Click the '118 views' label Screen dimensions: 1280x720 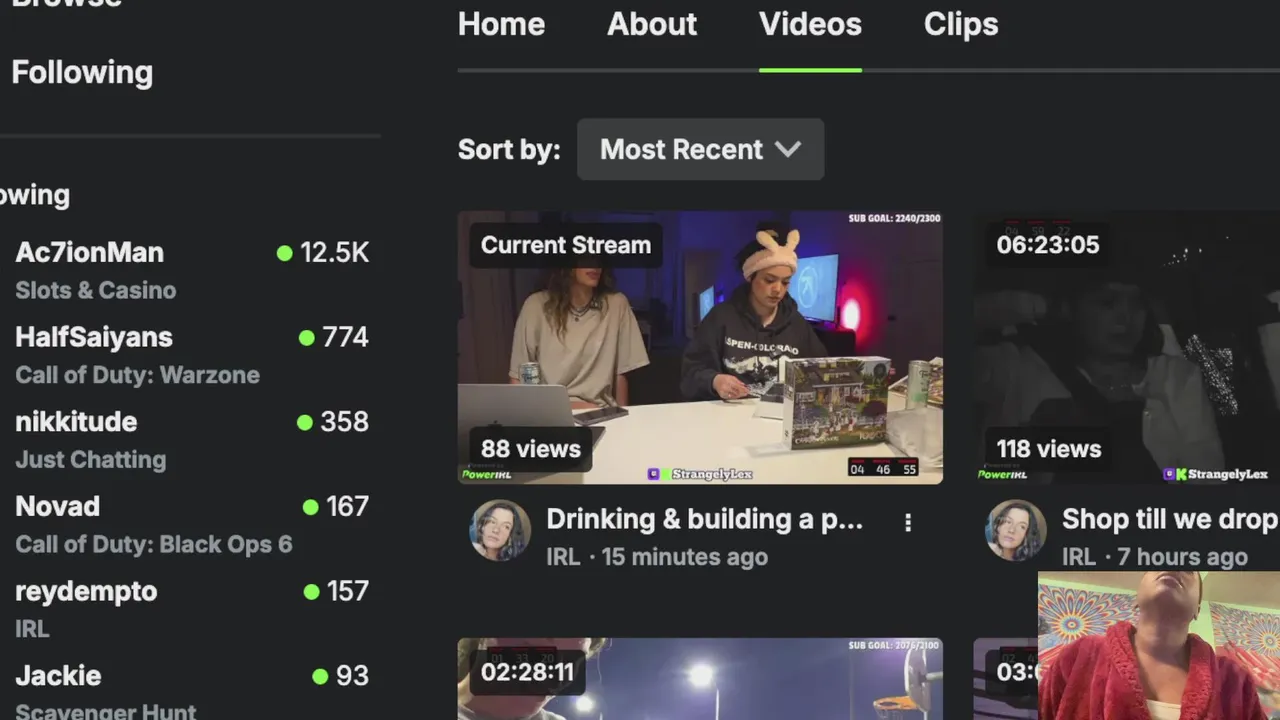pyautogui.click(x=1049, y=449)
